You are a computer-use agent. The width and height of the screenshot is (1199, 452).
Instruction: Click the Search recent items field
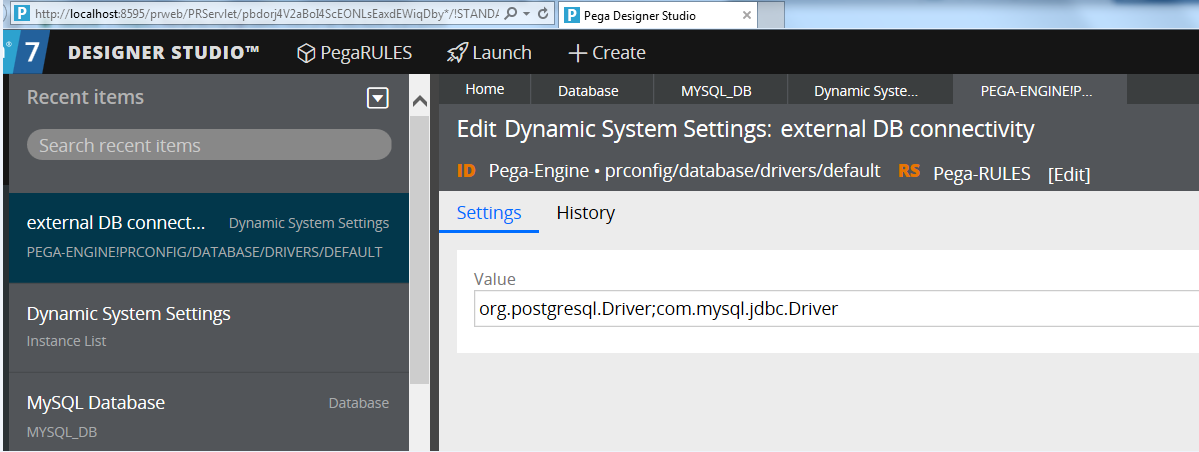click(x=209, y=145)
